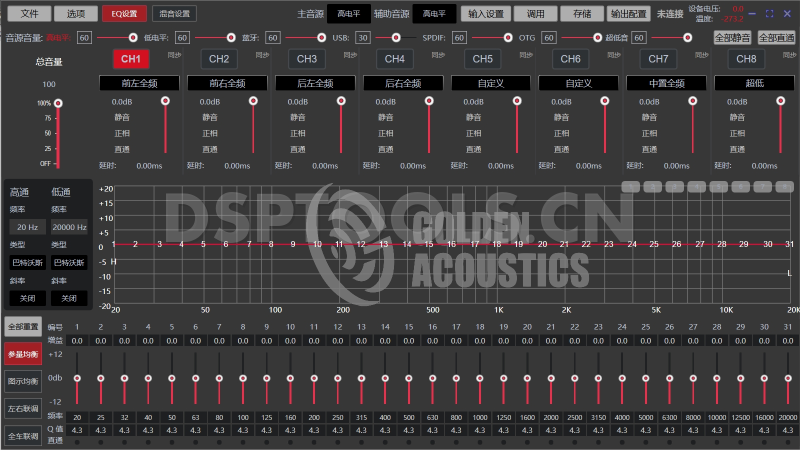Open the 后左全频 channel type dropdown

(x=315, y=83)
